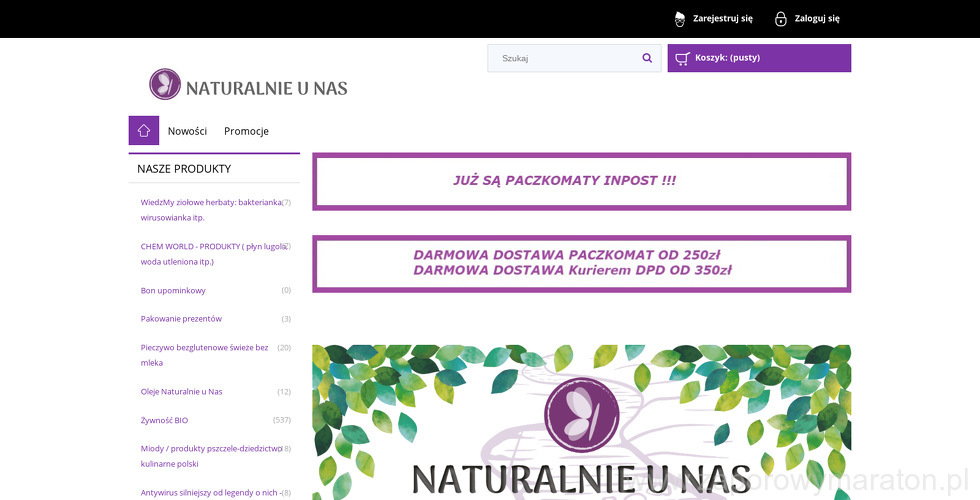The width and height of the screenshot is (980, 500).
Task: Click the login padlock icon
Action: coord(781,19)
